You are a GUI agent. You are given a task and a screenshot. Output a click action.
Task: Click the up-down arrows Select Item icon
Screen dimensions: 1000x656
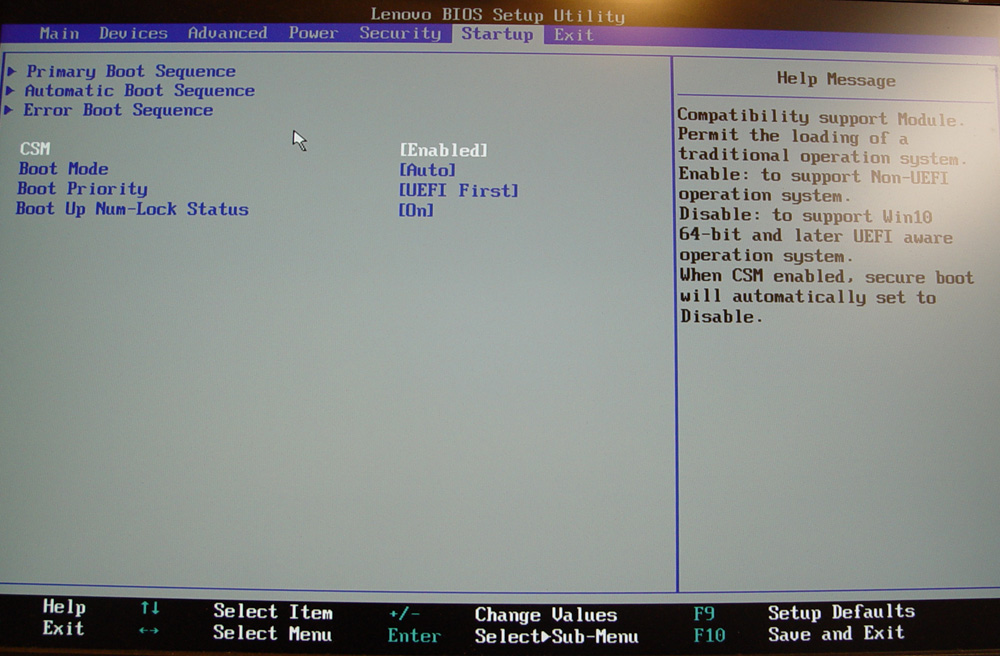pos(150,608)
